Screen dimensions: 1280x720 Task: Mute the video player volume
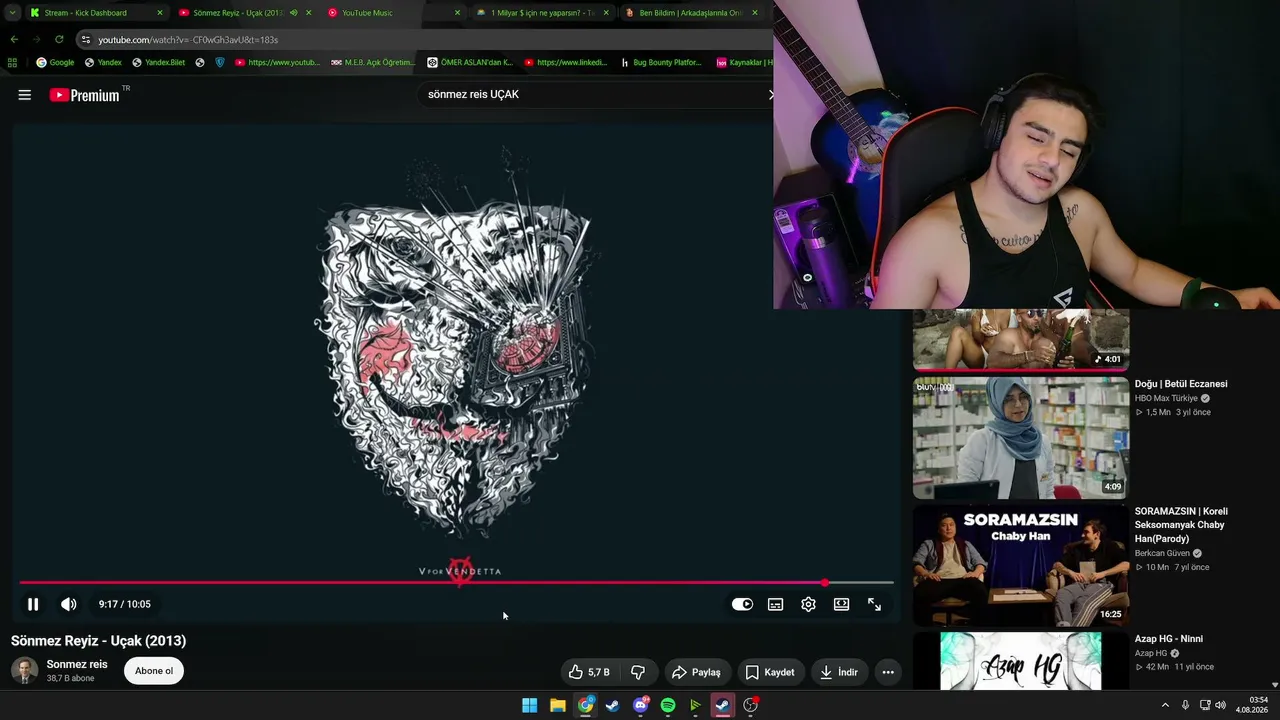tap(69, 604)
